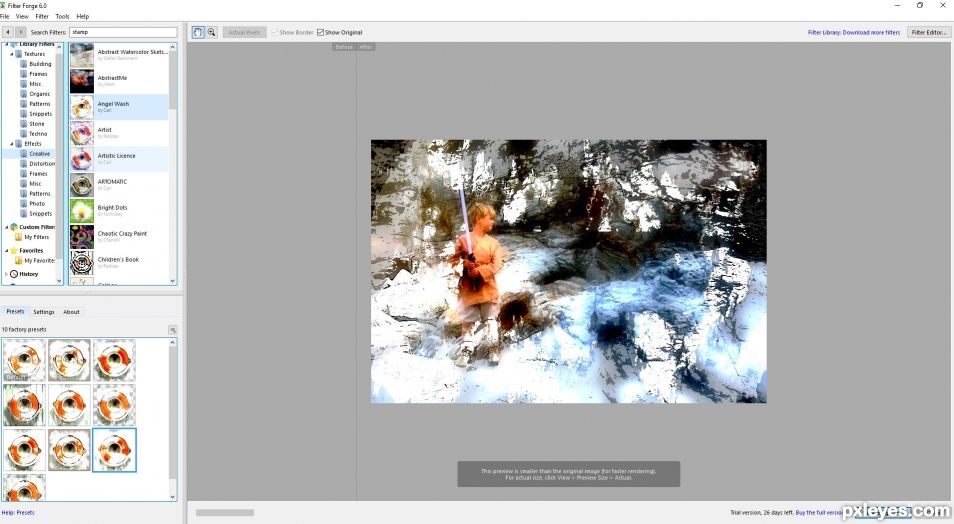
Task: Click the My Filters folder icon
Action: (x=19, y=237)
